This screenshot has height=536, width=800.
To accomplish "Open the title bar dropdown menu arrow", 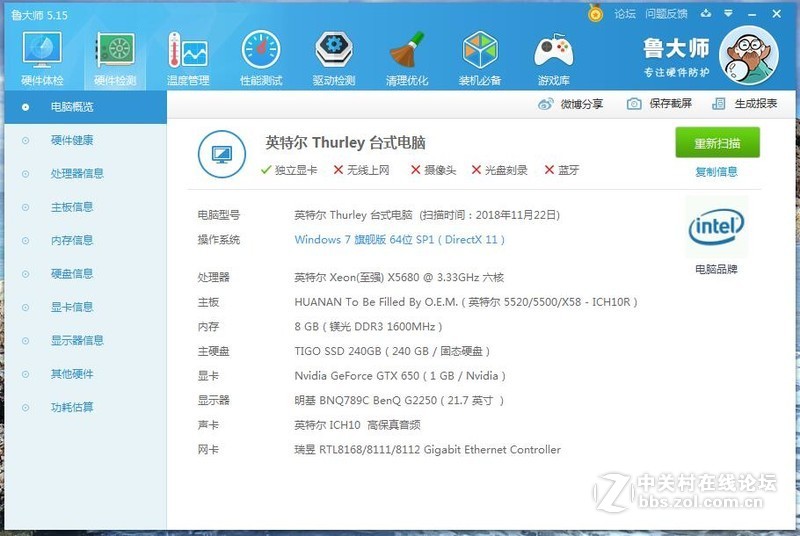I will pos(729,14).
